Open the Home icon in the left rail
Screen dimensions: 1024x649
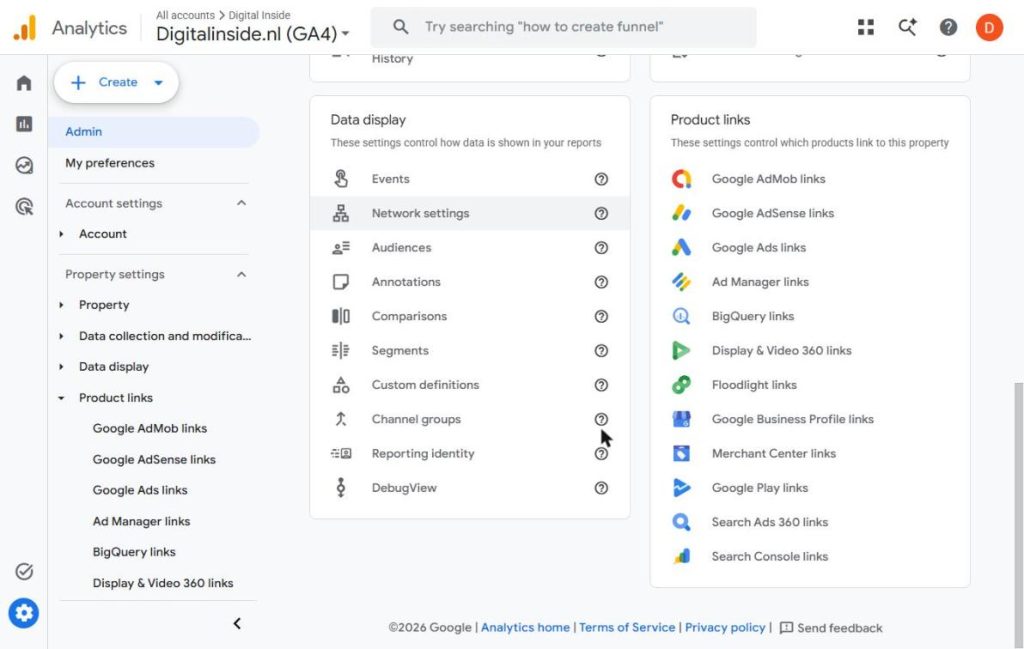24,83
